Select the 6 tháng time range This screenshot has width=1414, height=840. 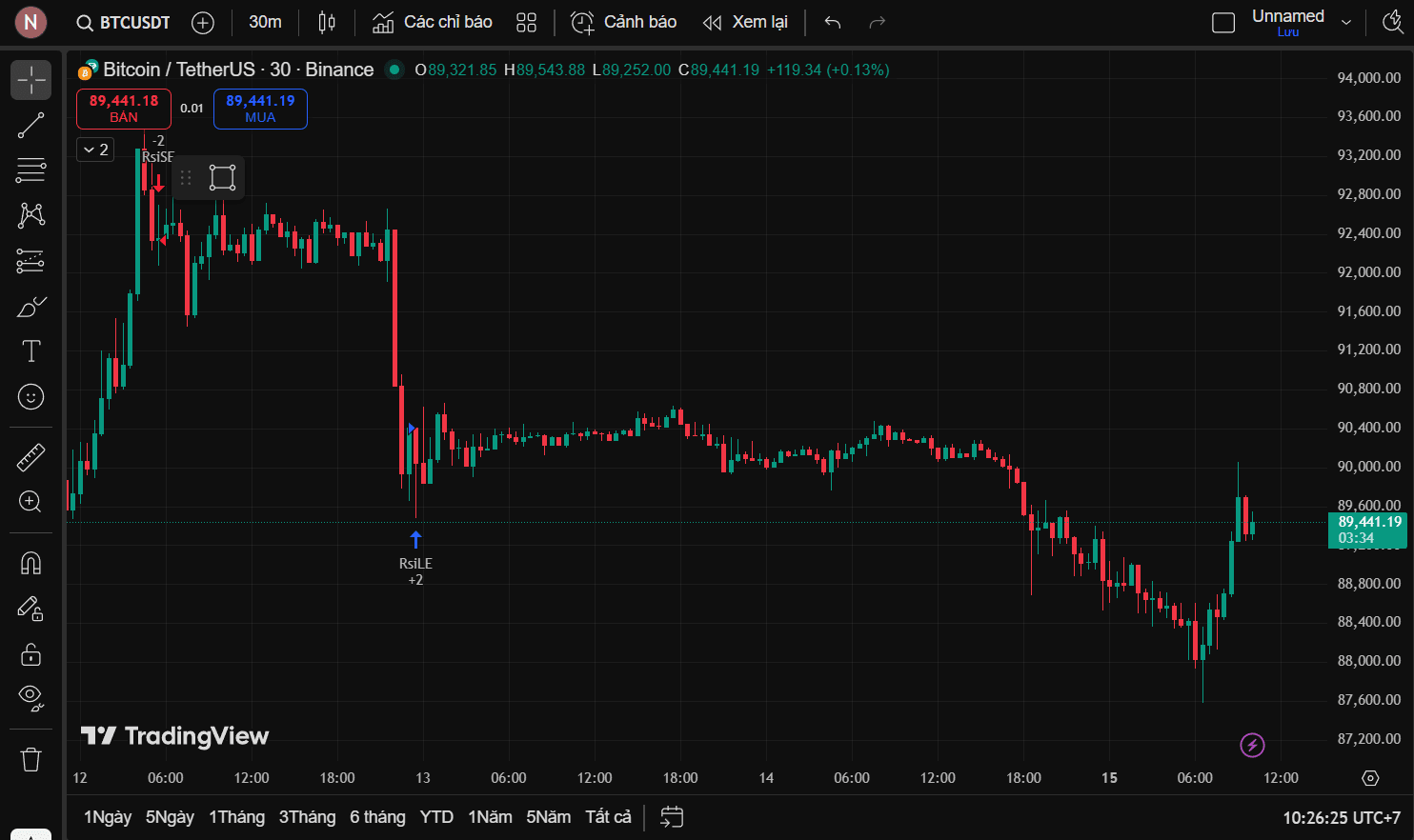click(x=377, y=817)
